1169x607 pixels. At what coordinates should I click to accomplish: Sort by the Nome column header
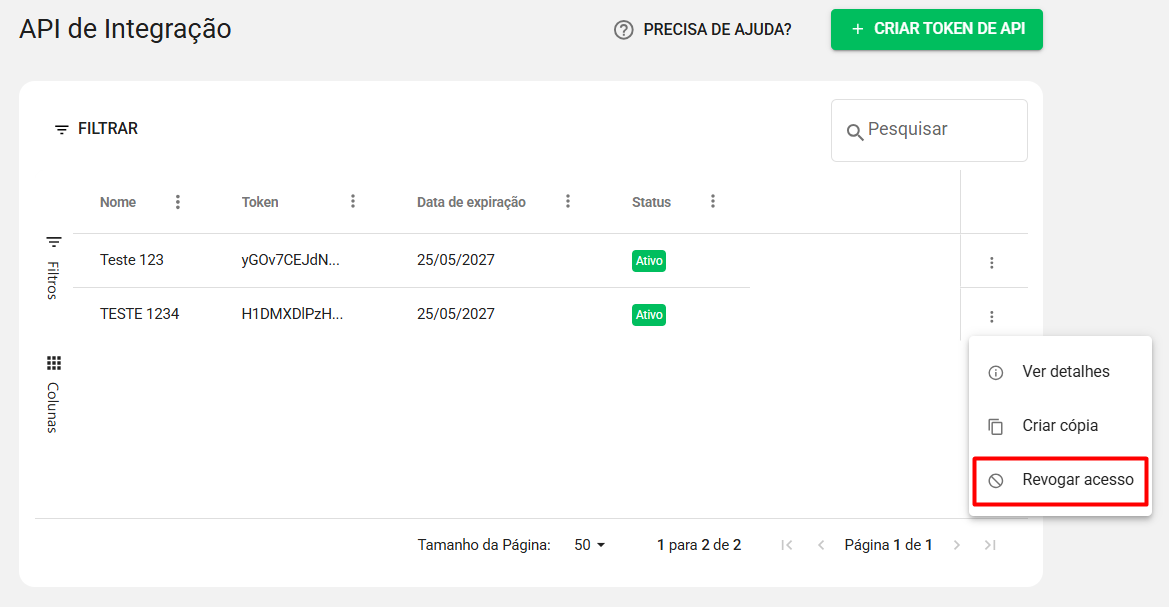tap(118, 202)
